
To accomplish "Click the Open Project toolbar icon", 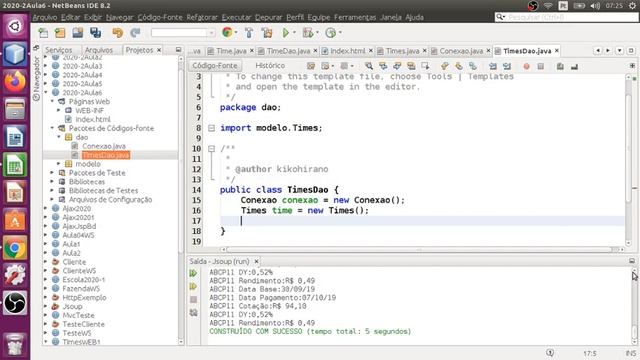I will pos(78,33).
